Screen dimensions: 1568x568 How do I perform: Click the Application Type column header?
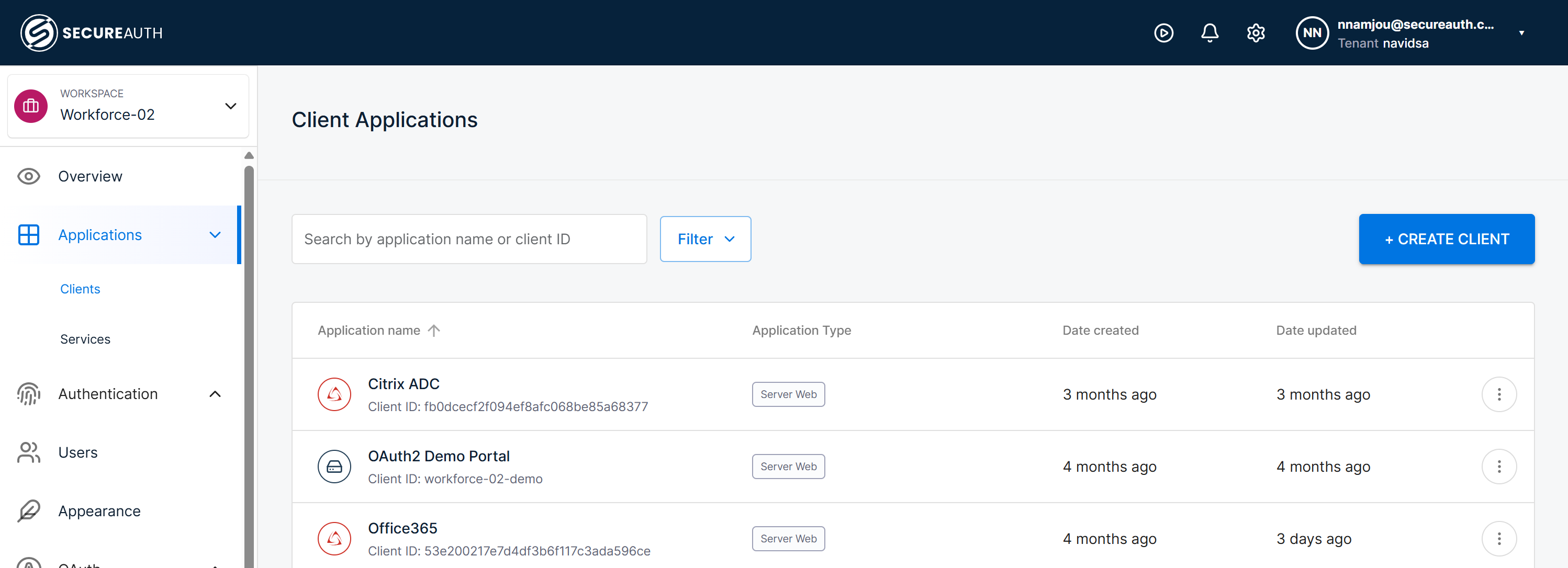pos(802,330)
